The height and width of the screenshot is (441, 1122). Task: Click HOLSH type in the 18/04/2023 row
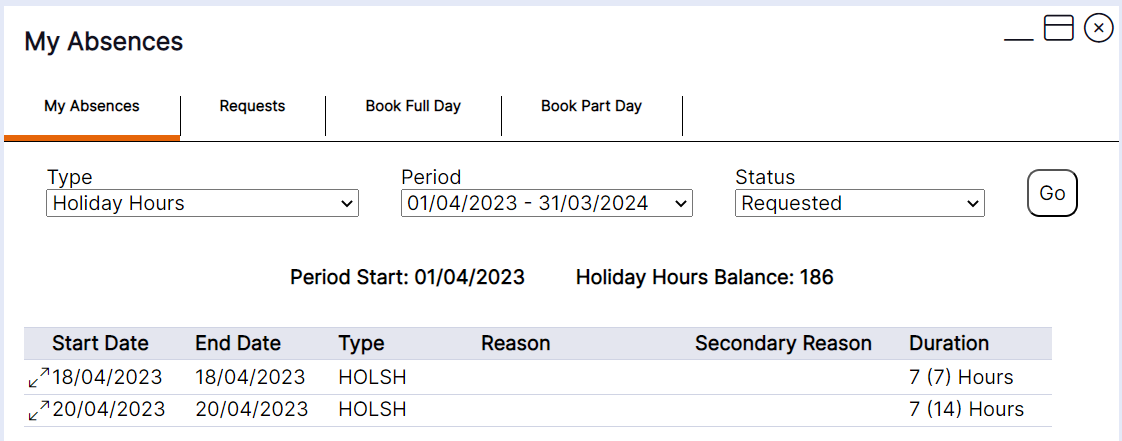pos(372,377)
